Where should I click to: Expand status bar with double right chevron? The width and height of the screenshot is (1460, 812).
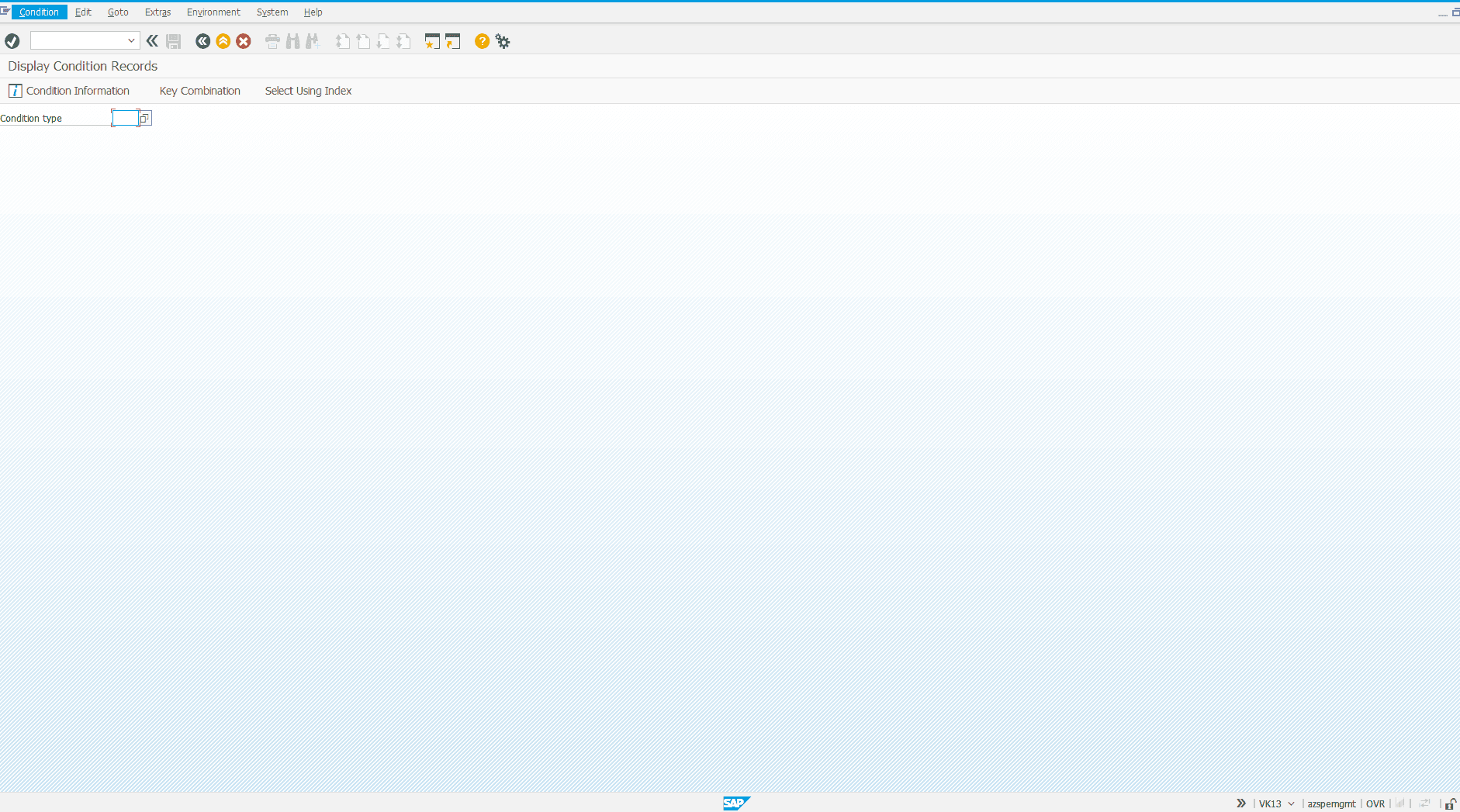(x=1241, y=803)
